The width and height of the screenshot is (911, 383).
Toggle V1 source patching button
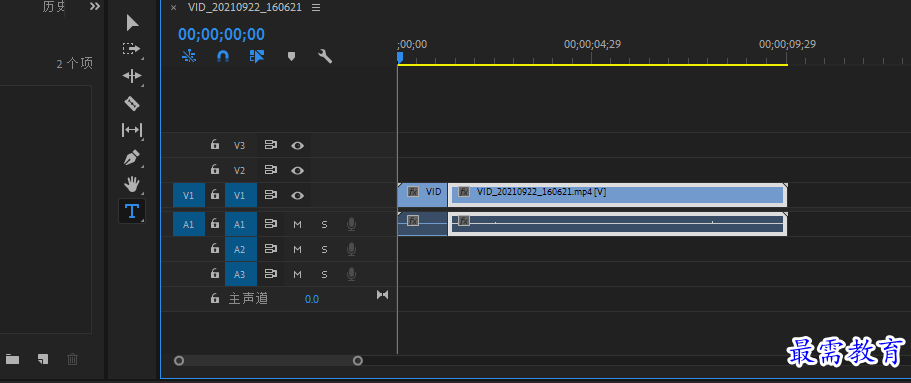(x=189, y=195)
